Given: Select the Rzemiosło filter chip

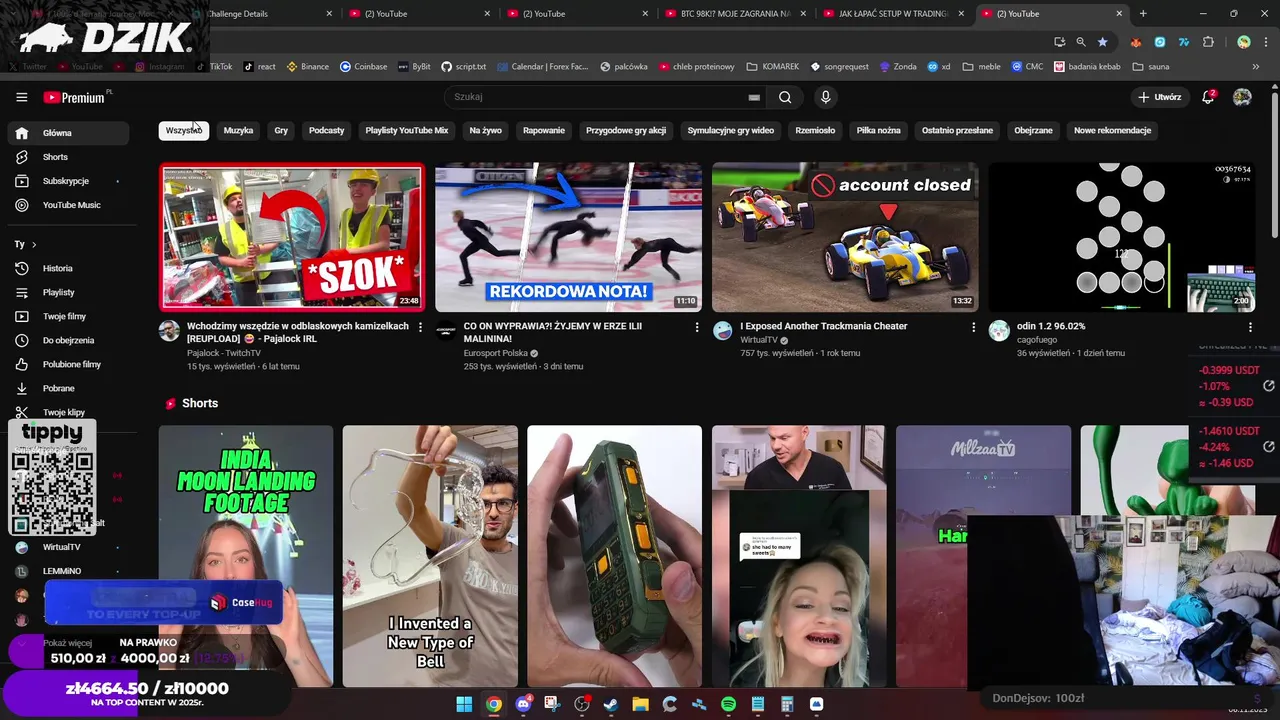Looking at the screenshot, I should point(815,130).
